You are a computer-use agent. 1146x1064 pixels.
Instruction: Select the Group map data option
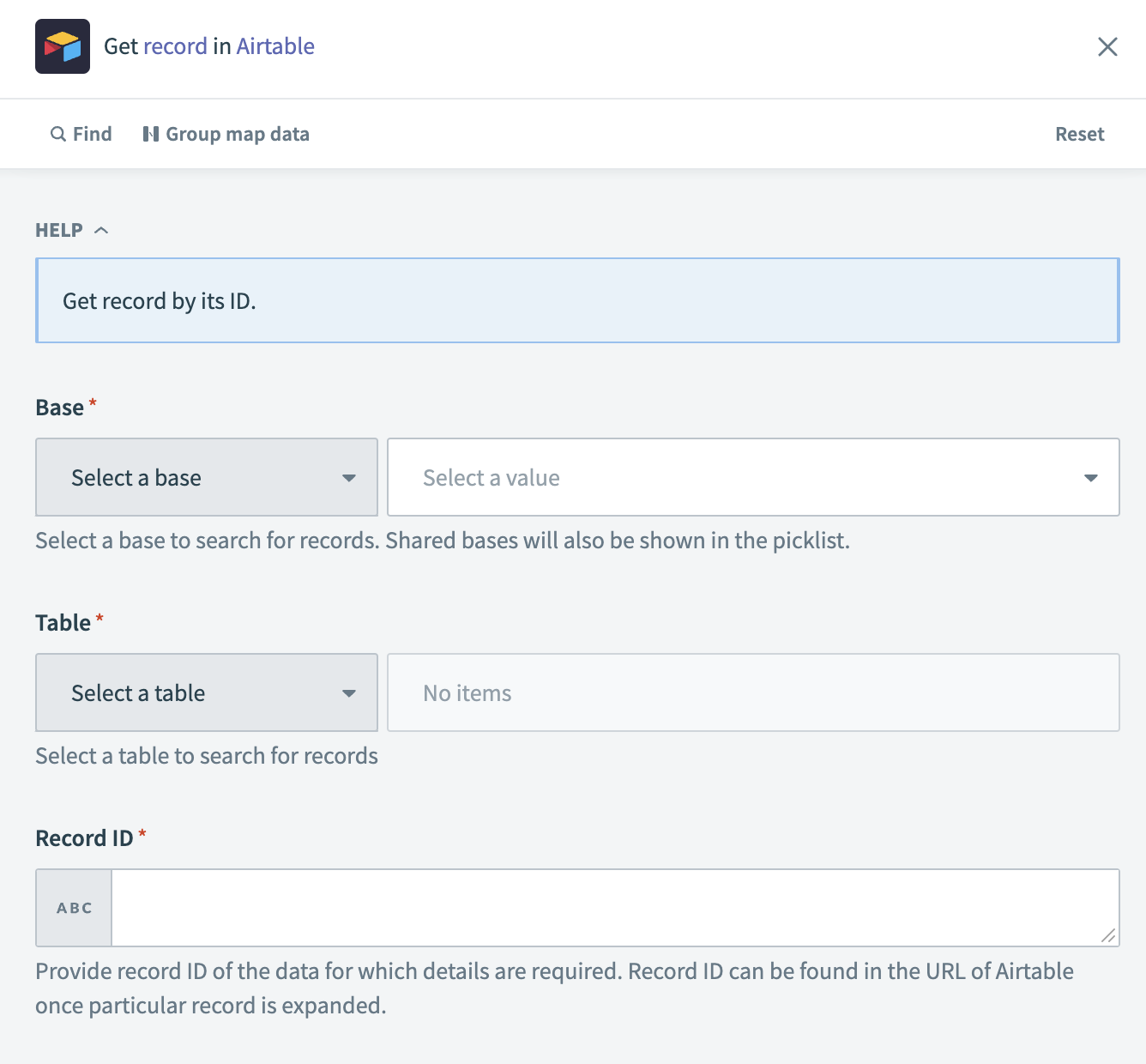[237, 134]
